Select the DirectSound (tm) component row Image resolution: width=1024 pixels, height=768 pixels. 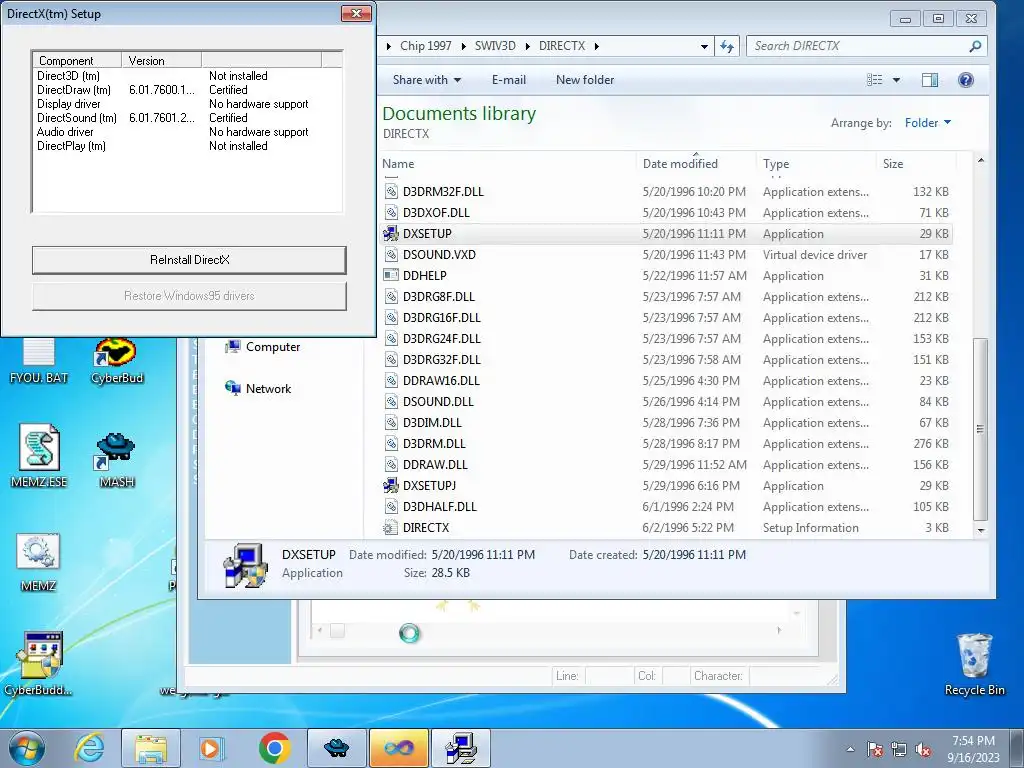click(187, 118)
